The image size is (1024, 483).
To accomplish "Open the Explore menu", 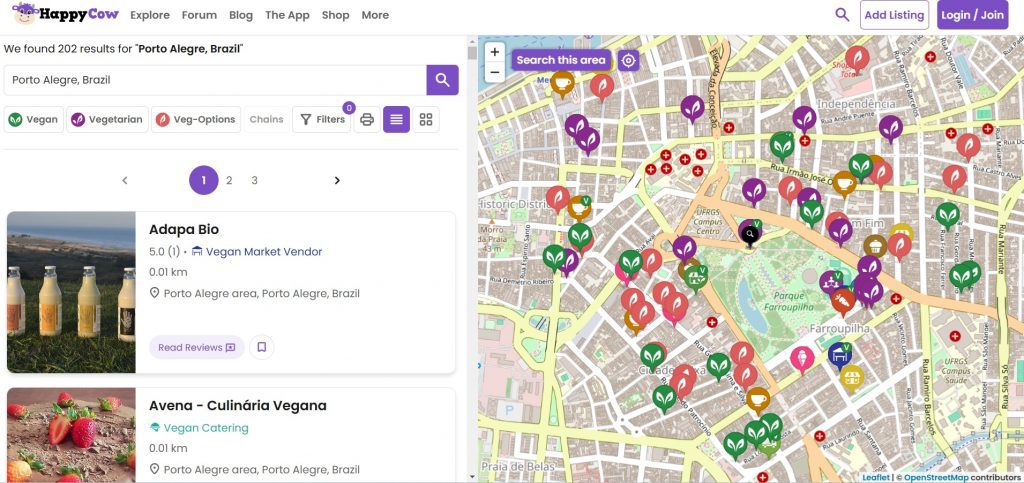I will tap(150, 15).
